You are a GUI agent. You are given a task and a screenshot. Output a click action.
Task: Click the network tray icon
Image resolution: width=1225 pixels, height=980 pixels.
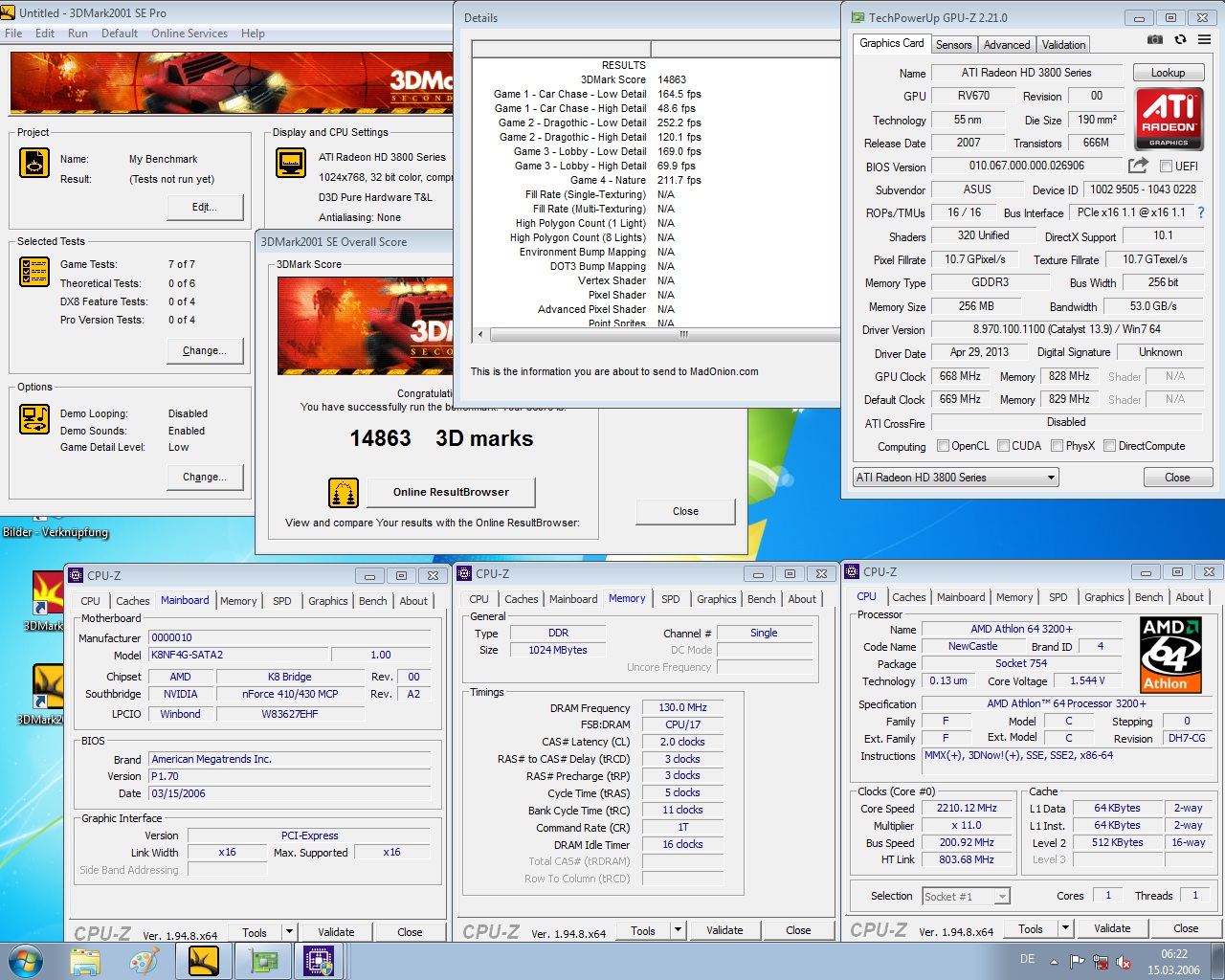click(x=1101, y=962)
